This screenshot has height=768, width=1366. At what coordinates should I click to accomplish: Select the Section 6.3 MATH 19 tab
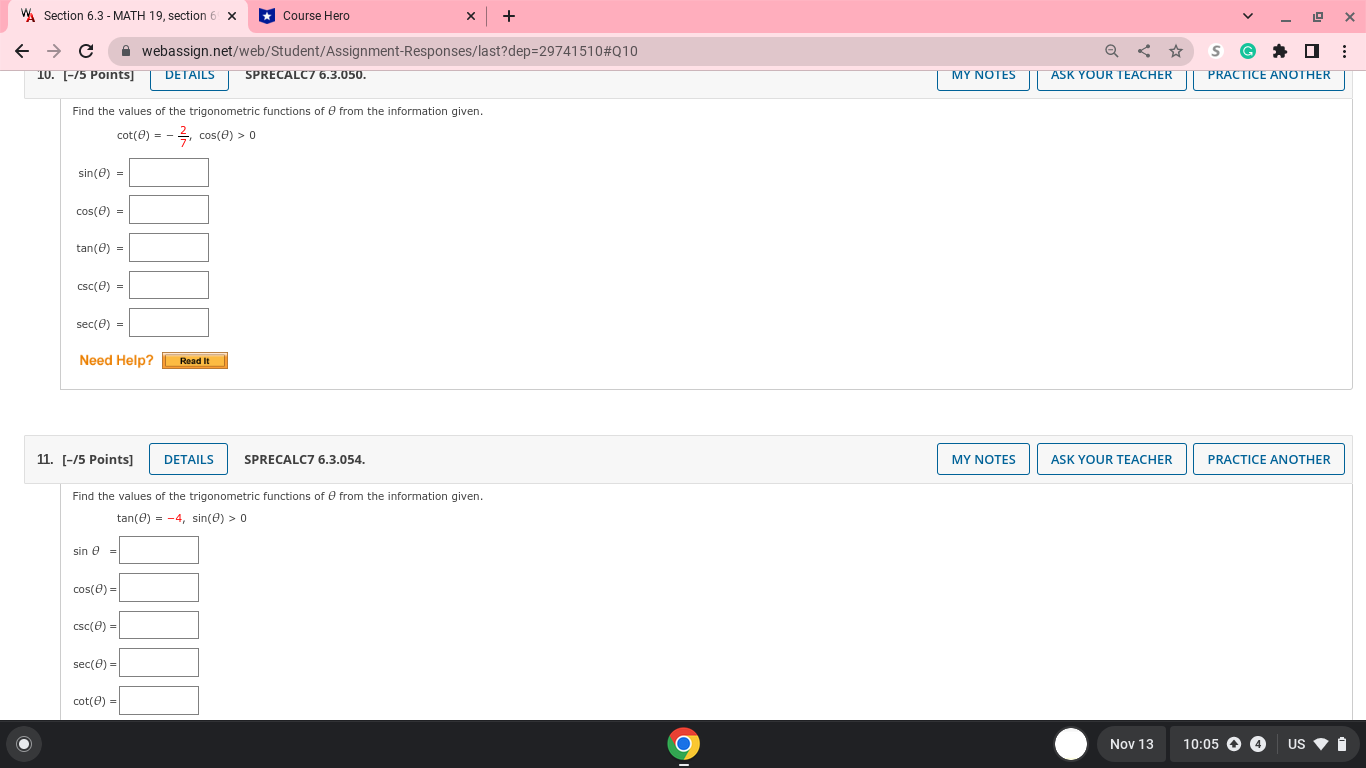120,15
